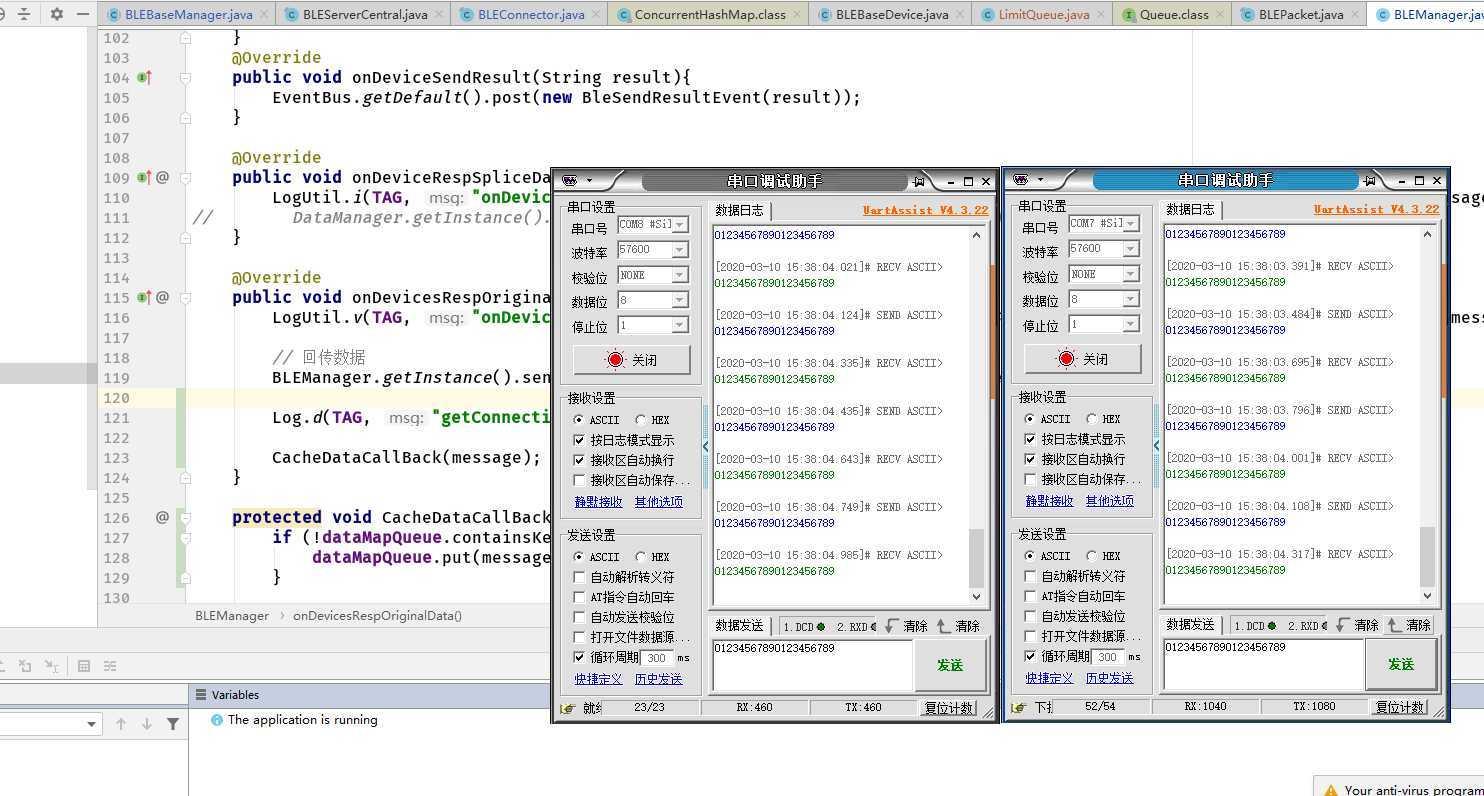Select HEX send mode in right serial window
The image size is (1484, 796).
1104,556
